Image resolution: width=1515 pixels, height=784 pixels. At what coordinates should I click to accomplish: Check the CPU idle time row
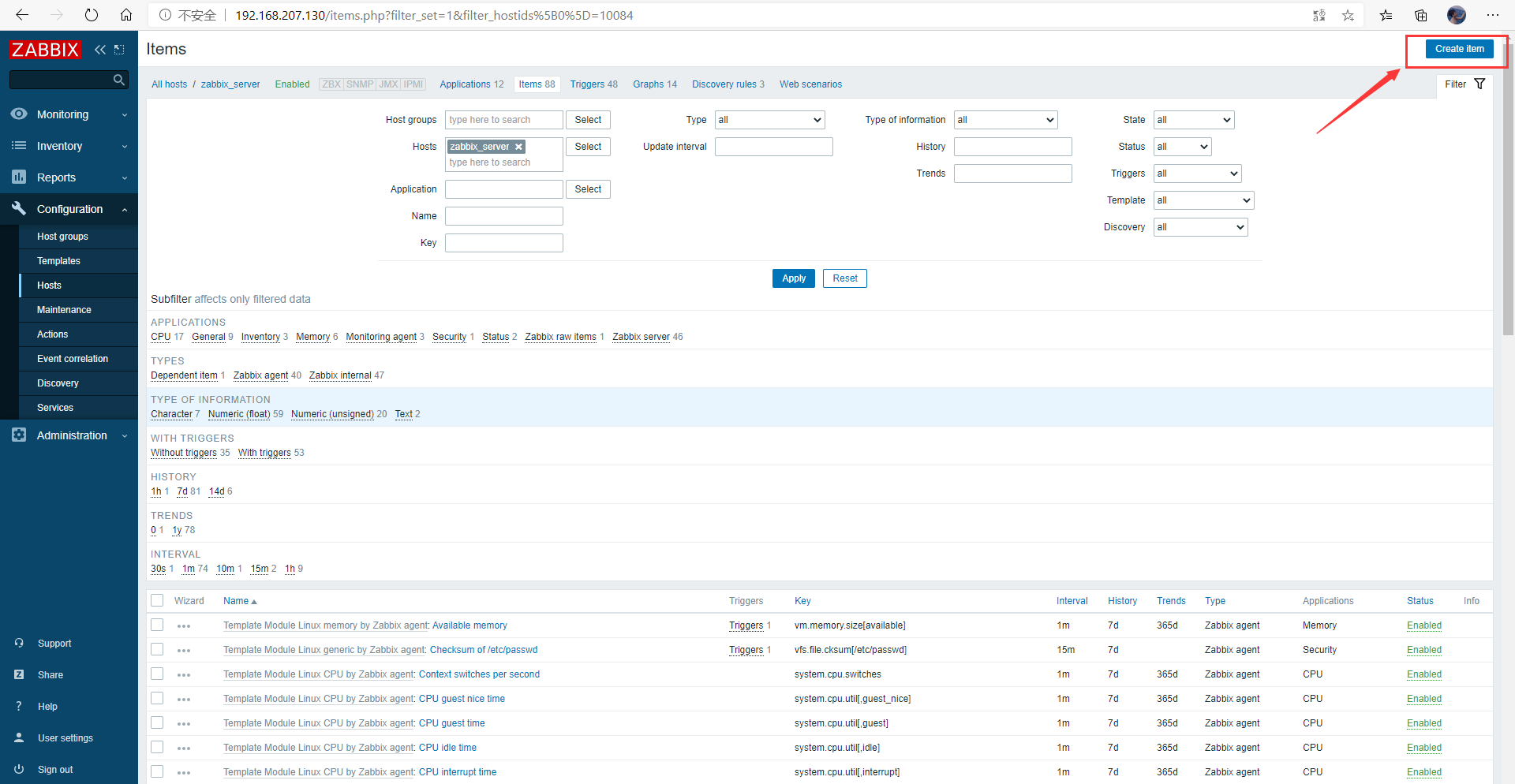(157, 748)
